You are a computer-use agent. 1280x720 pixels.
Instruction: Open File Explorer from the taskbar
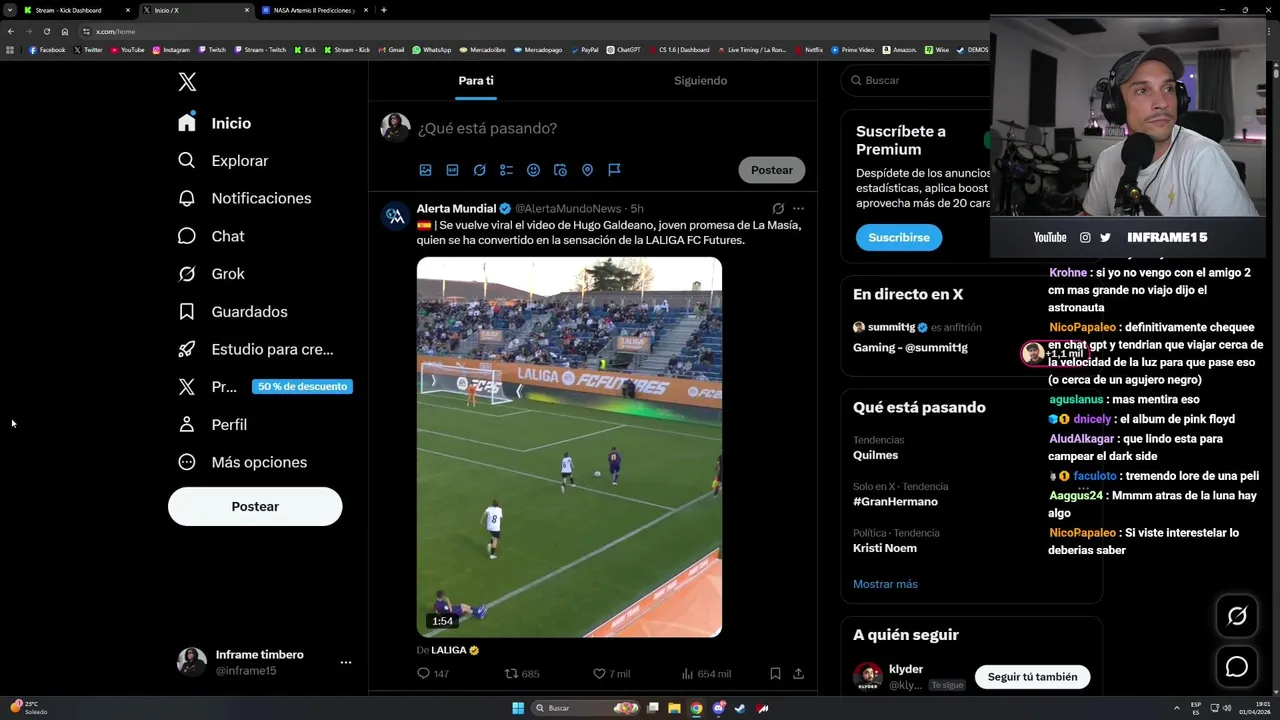point(675,708)
